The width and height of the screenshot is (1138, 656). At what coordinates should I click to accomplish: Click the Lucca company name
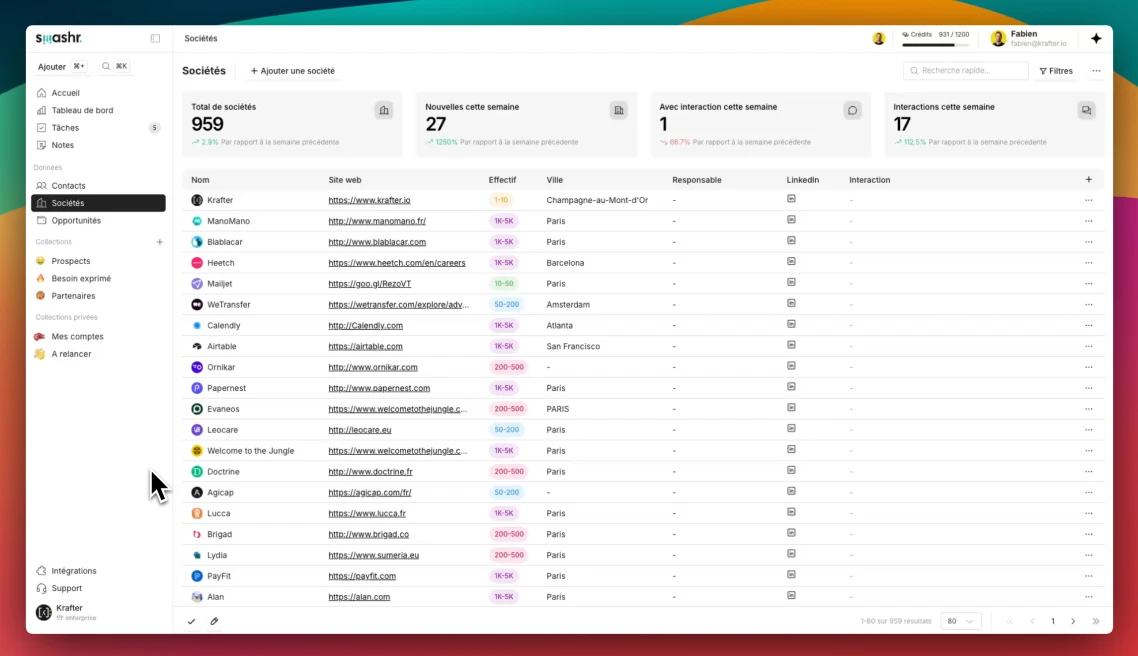[x=218, y=513]
